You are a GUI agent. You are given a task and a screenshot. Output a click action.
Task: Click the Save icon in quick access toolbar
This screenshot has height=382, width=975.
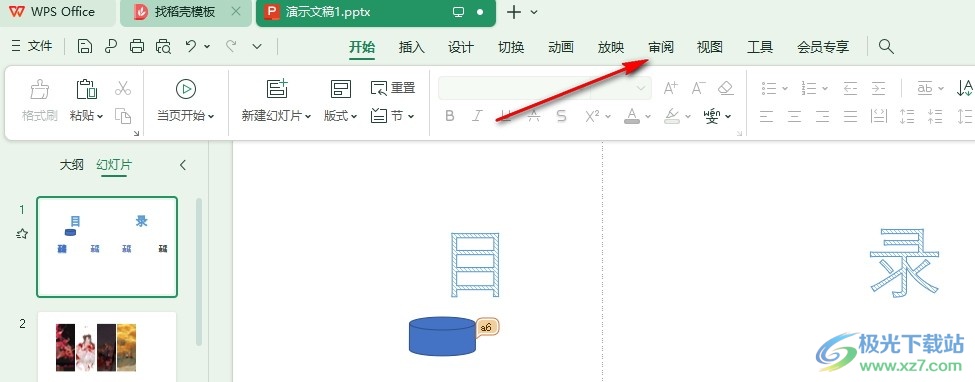85,46
